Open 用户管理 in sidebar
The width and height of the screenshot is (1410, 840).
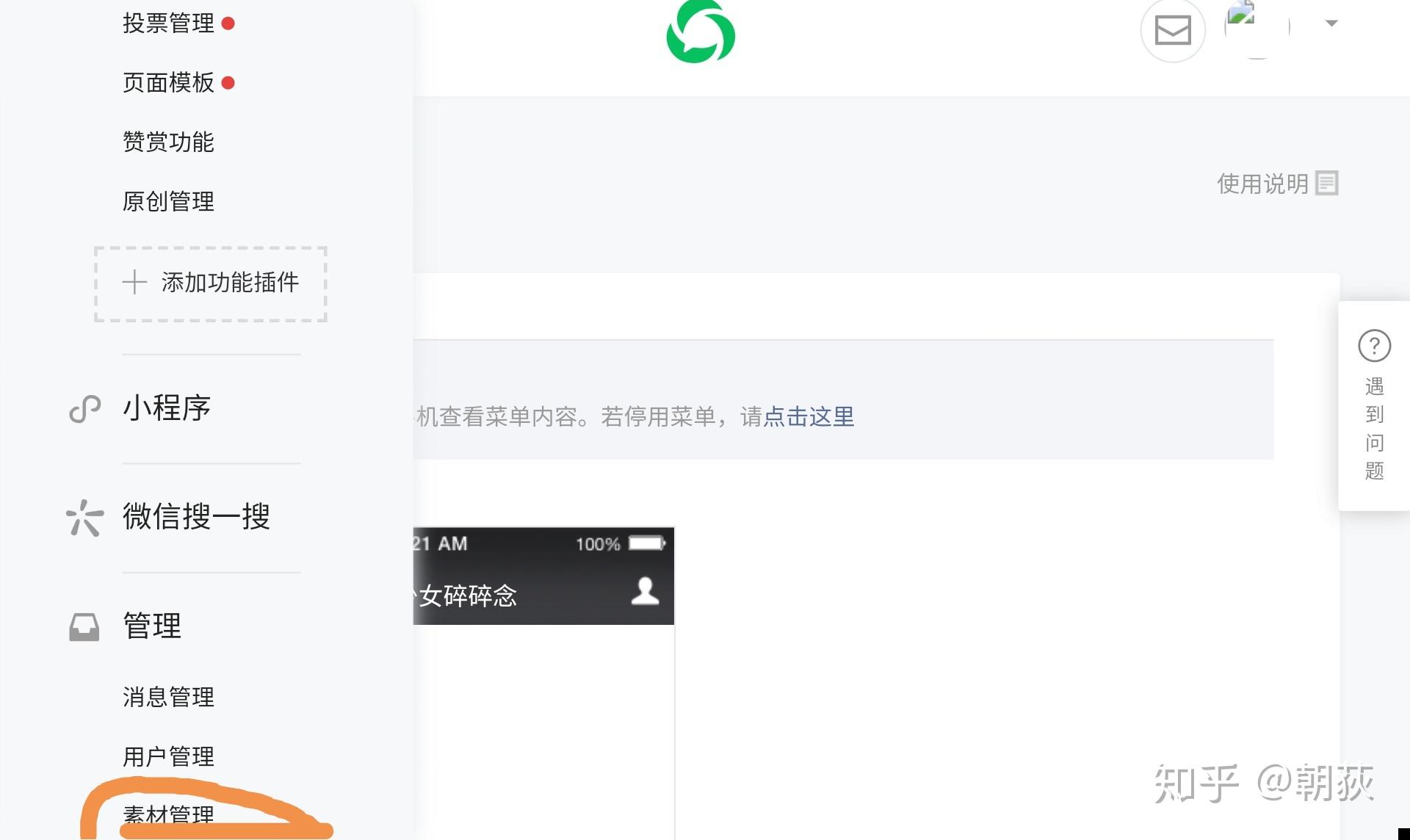click(x=168, y=756)
